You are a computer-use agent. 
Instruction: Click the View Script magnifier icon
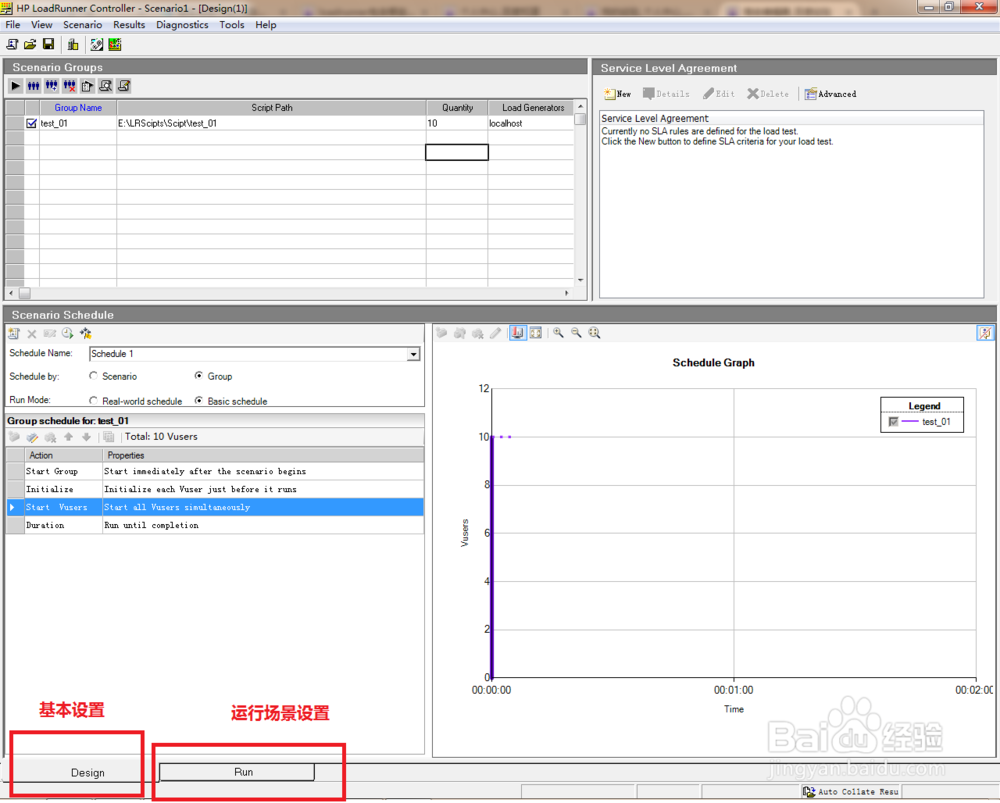(106, 85)
